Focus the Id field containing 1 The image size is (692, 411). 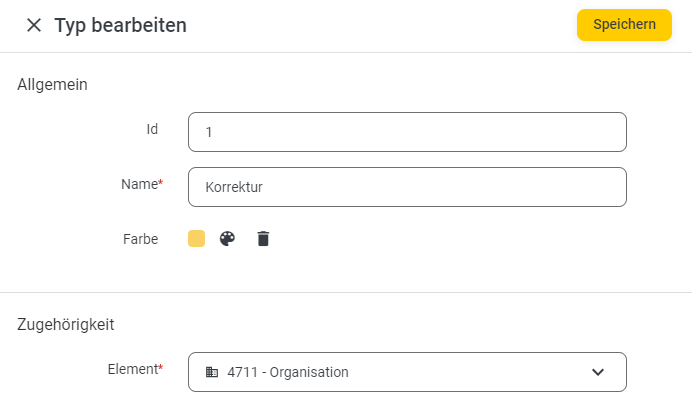pos(407,132)
